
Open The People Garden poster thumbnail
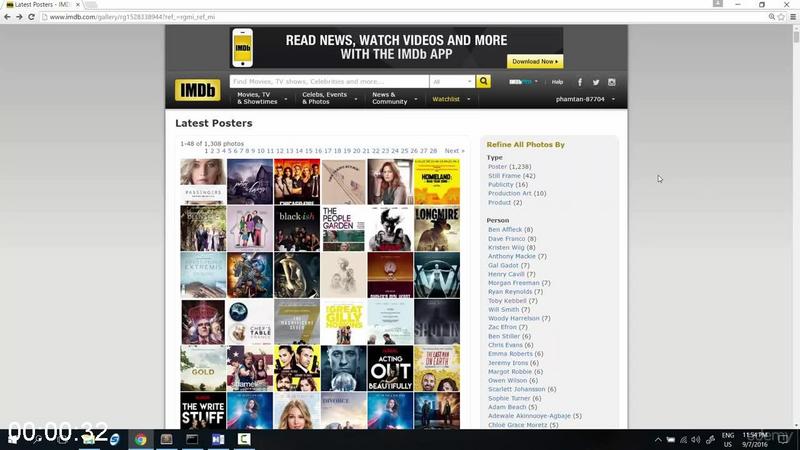(x=343, y=228)
